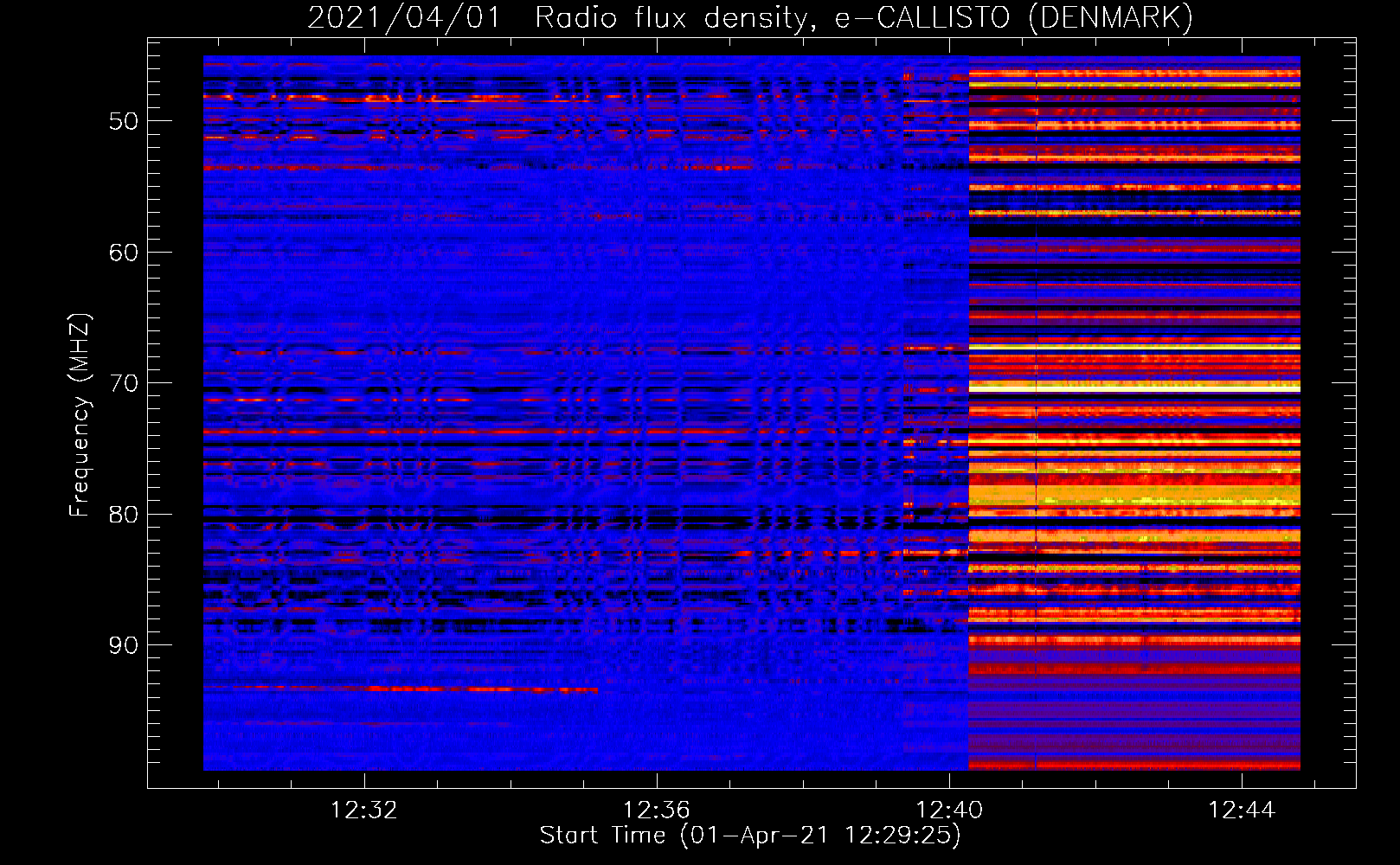Click the '12:32' time tick label
Image resolution: width=1400 pixels, height=865 pixels.
[x=364, y=811]
